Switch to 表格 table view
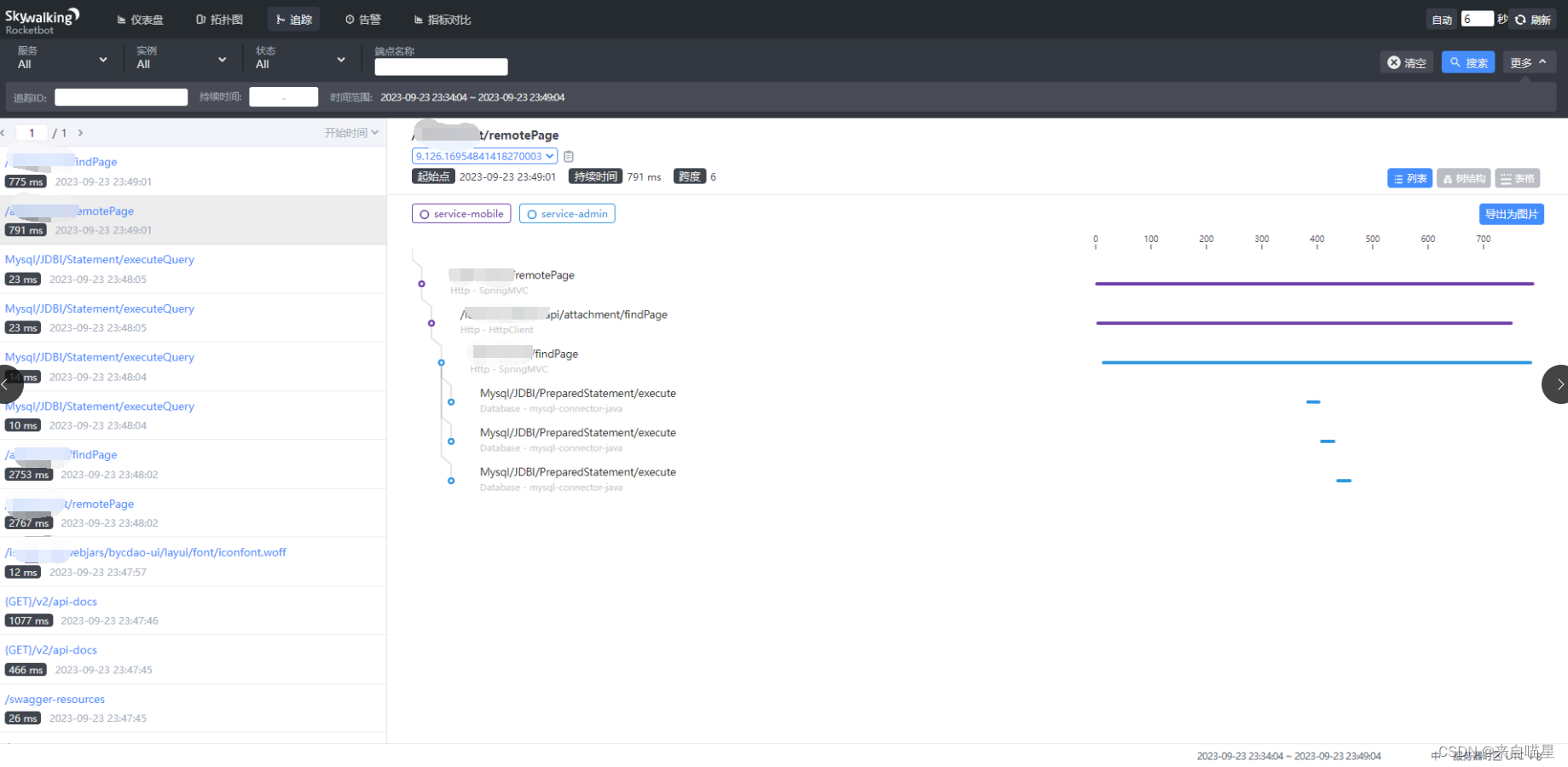The height and width of the screenshot is (767, 1568). 1518,178
